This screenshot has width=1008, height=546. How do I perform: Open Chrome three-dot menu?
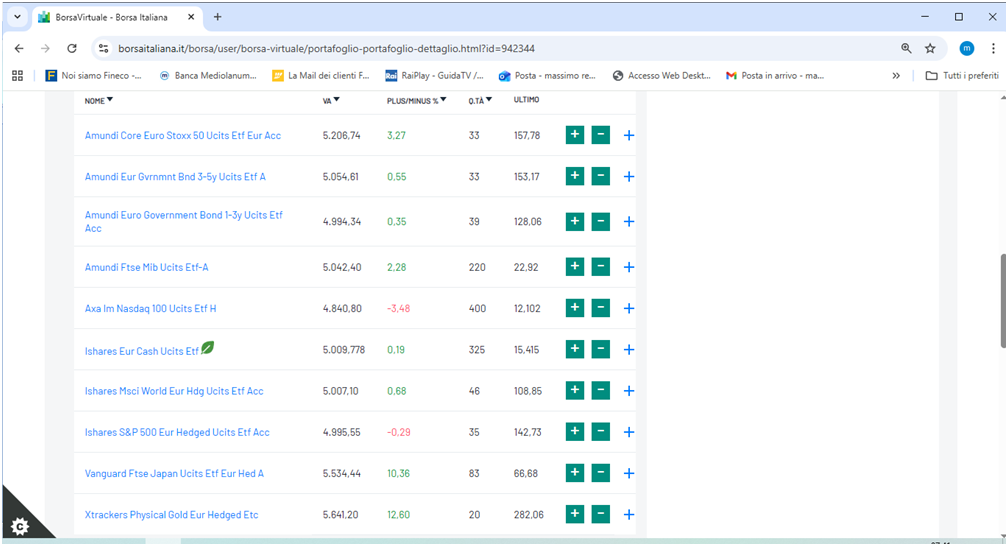coord(993,48)
